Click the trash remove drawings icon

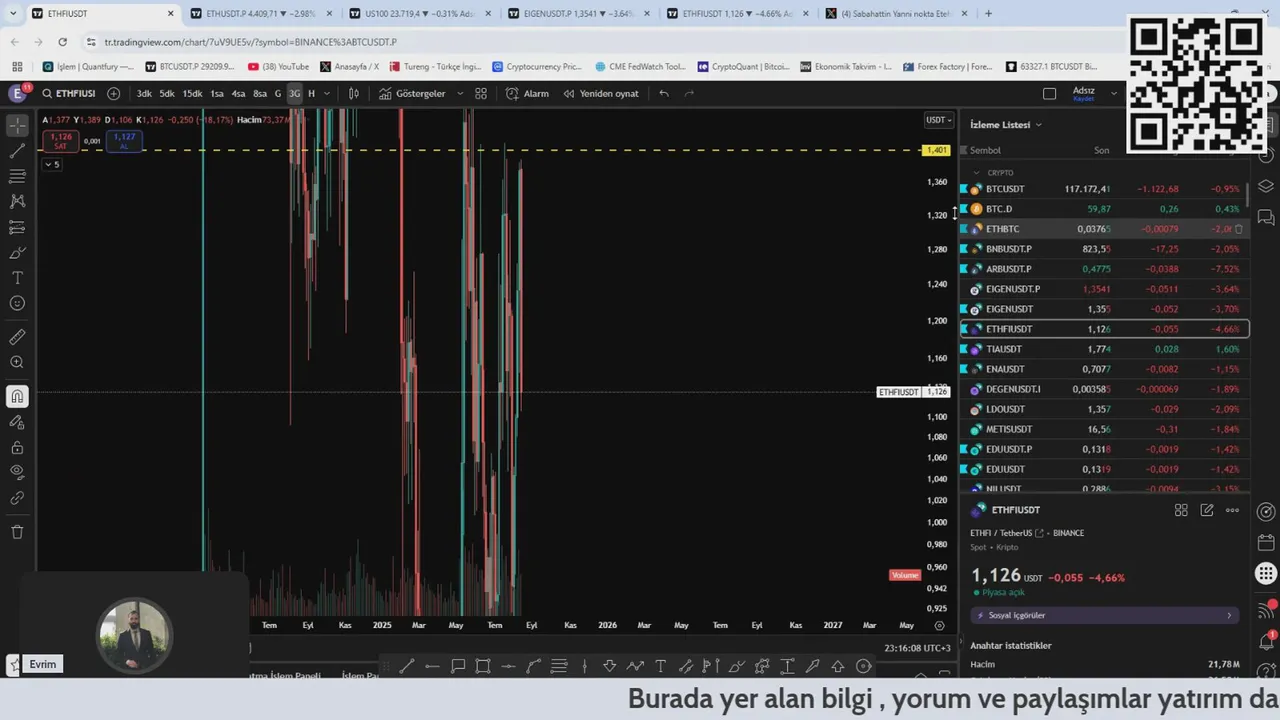(17, 532)
